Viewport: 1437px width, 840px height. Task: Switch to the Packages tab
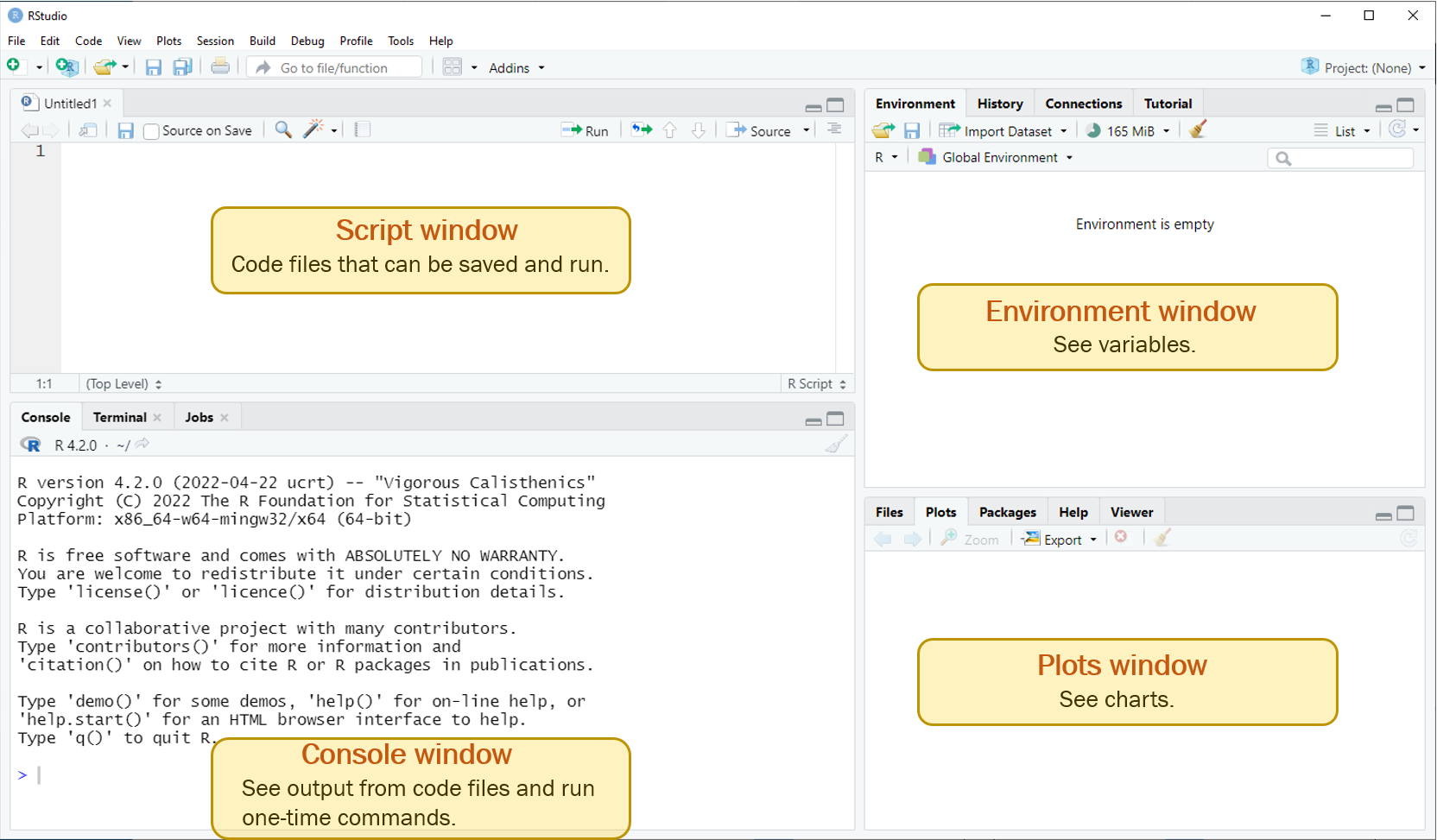coord(1007,512)
